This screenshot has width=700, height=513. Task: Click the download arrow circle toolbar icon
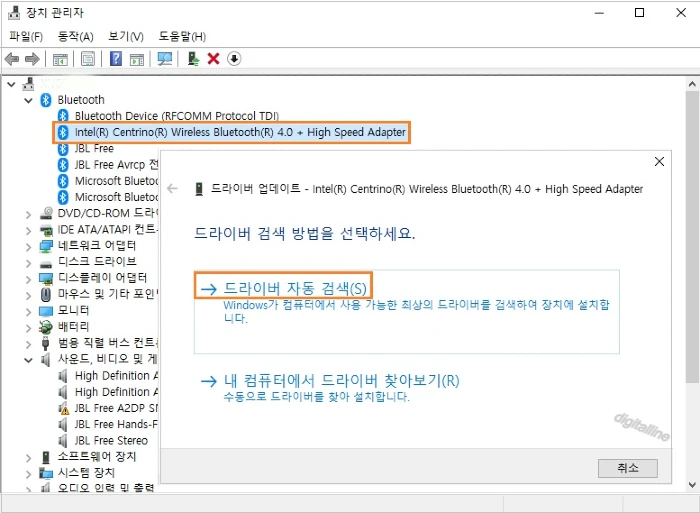[234, 58]
